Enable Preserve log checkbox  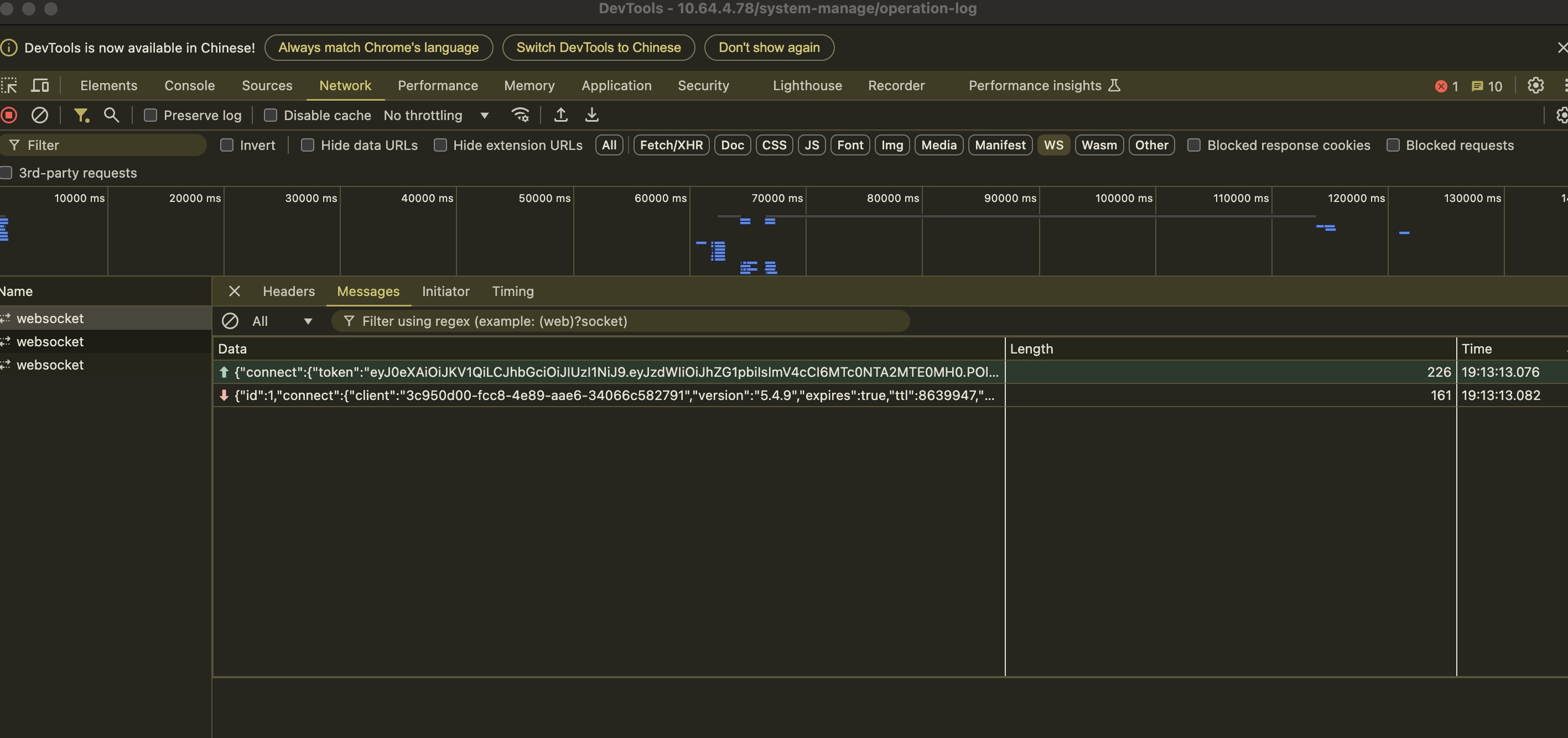tap(150, 115)
